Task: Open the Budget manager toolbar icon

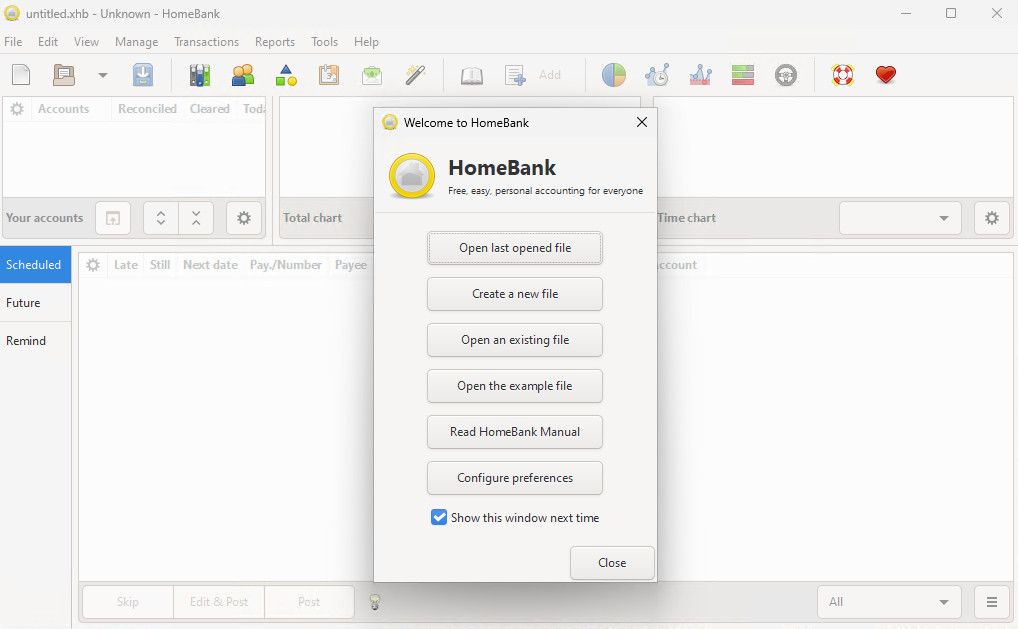Action: (x=372, y=75)
